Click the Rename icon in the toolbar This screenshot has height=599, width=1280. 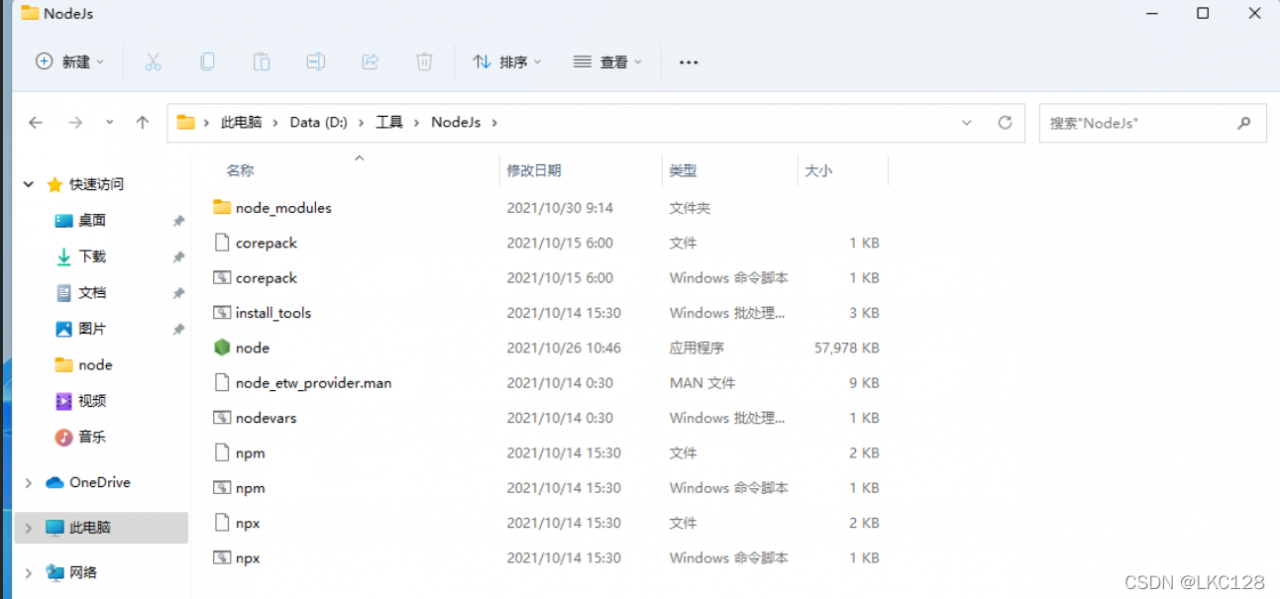[x=316, y=62]
